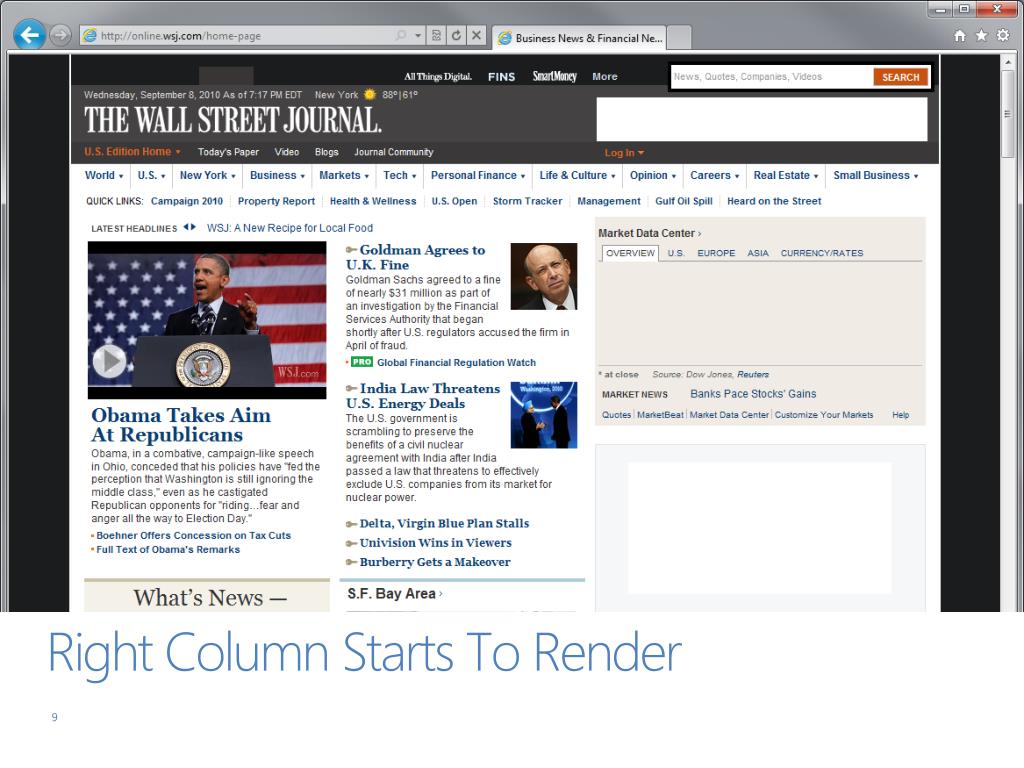The height and width of the screenshot is (768, 1024).
Task: Open Gulf Oil Spill quick link
Action: point(684,201)
